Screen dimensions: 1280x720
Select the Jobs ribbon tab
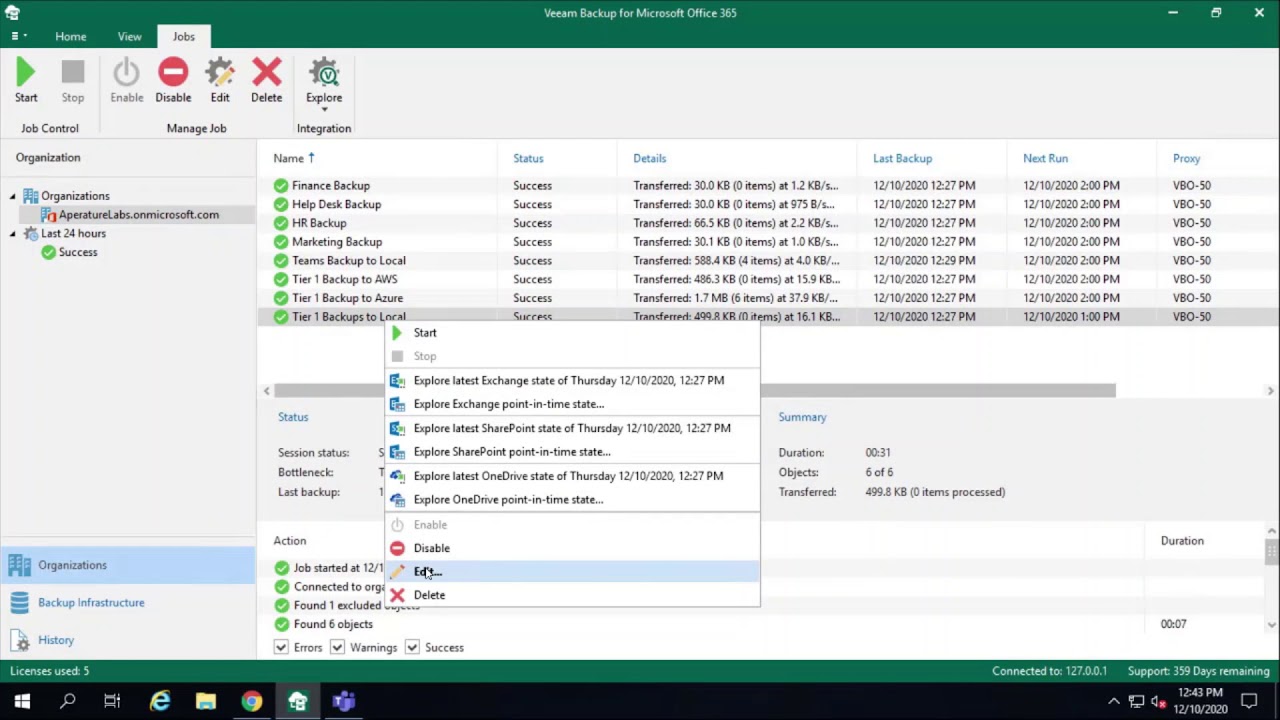[x=183, y=36]
